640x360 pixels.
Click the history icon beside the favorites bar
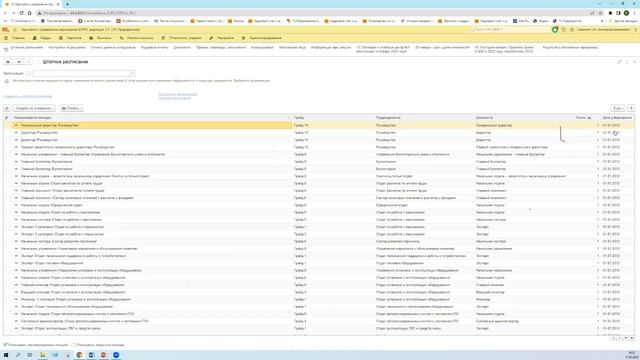click(6, 49)
